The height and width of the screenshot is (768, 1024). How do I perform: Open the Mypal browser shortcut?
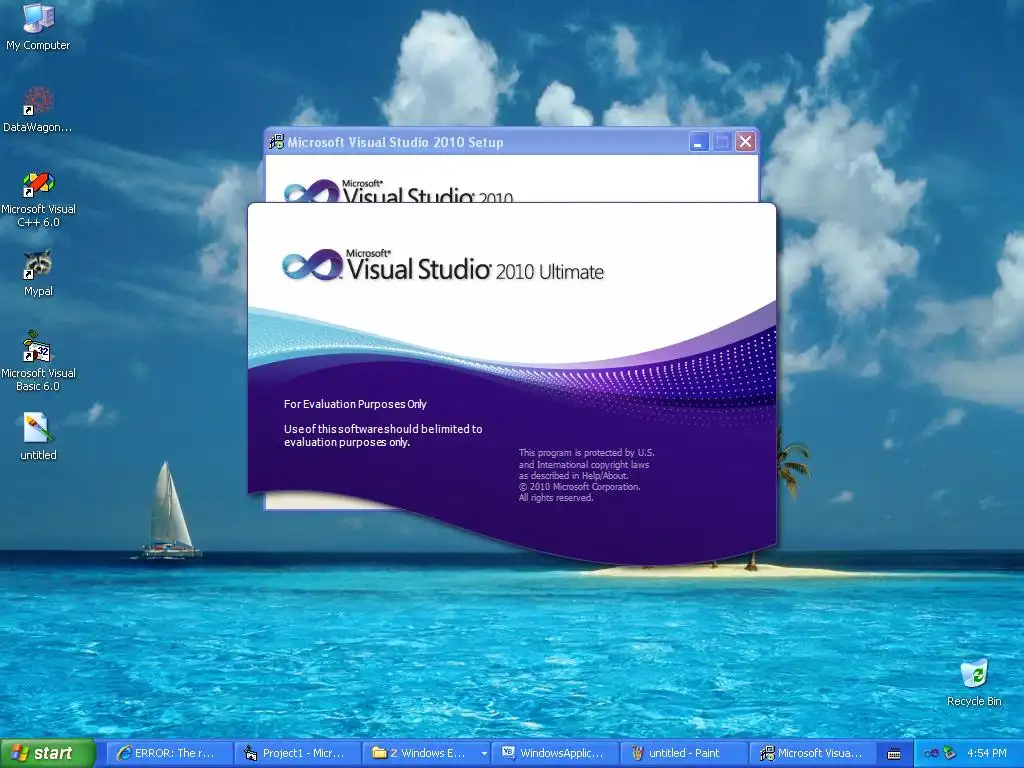(38, 273)
